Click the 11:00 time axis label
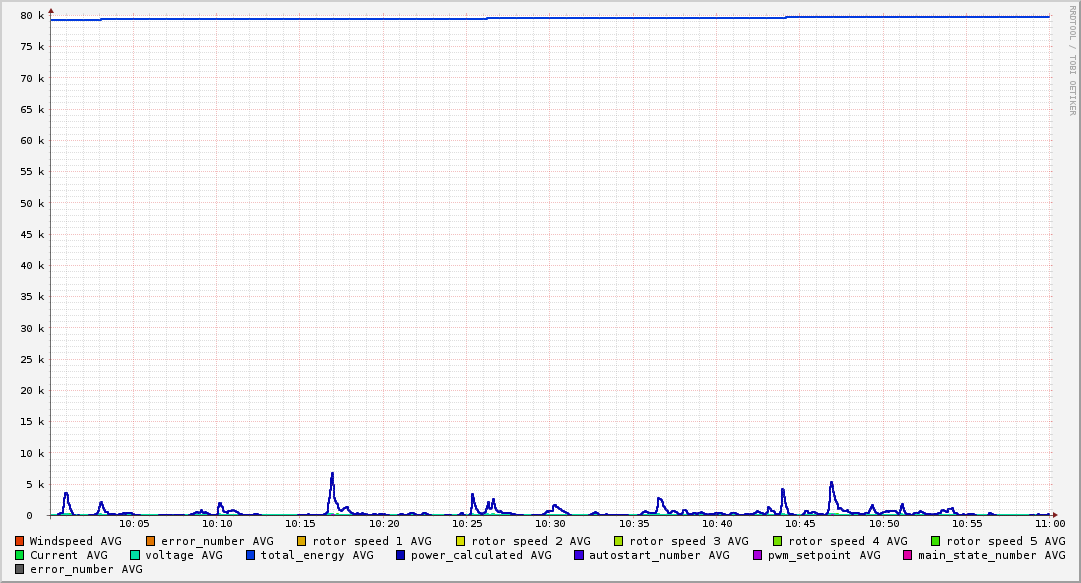The image size is (1081, 583). (1049, 523)
